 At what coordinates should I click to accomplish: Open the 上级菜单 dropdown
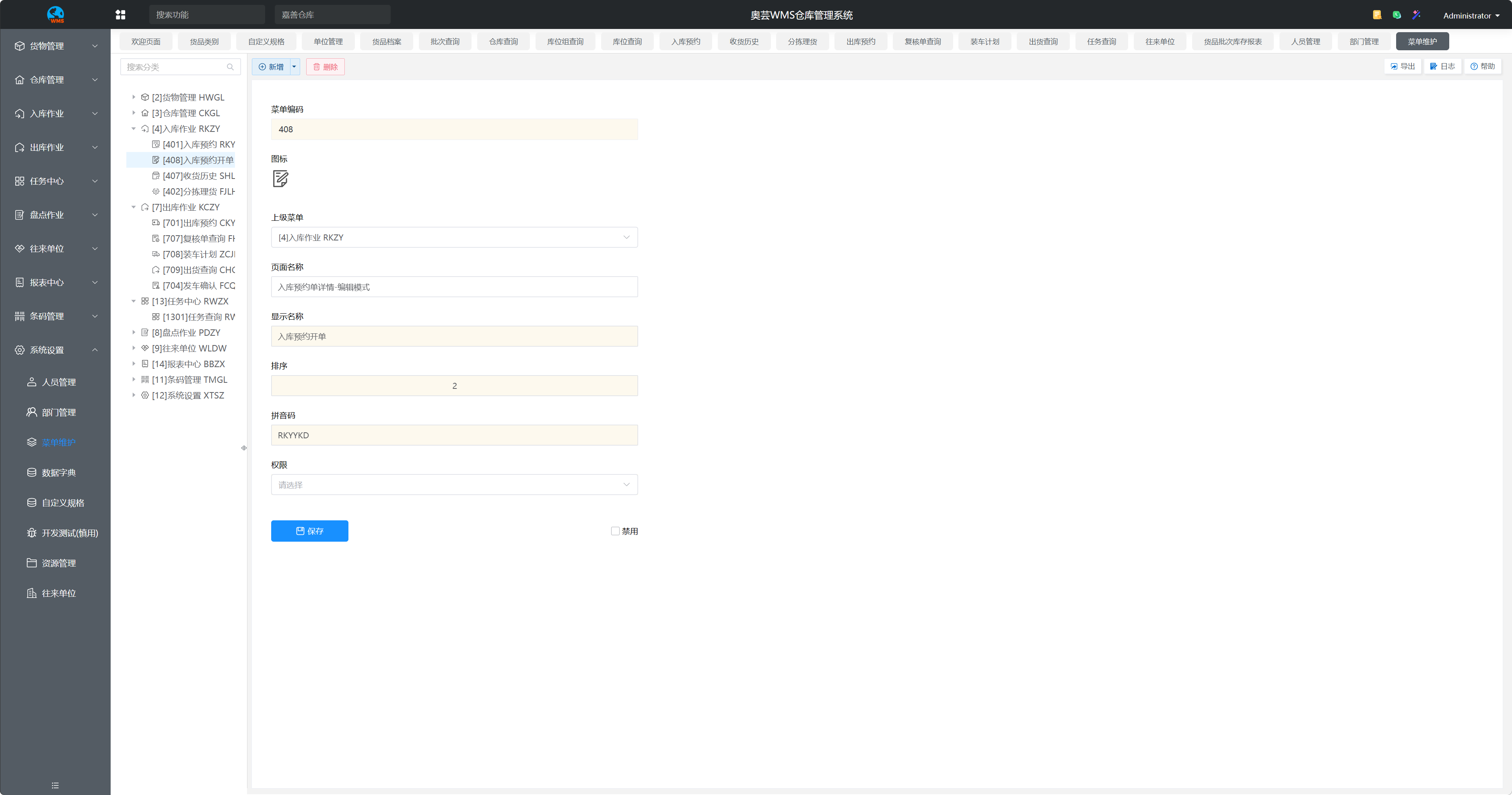(x=454, y=237)
